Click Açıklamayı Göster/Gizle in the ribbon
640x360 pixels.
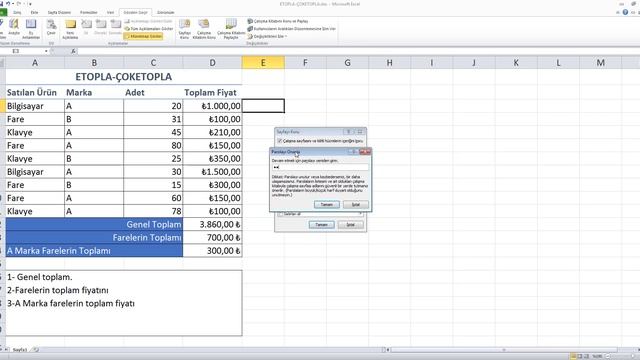(149, 21)
